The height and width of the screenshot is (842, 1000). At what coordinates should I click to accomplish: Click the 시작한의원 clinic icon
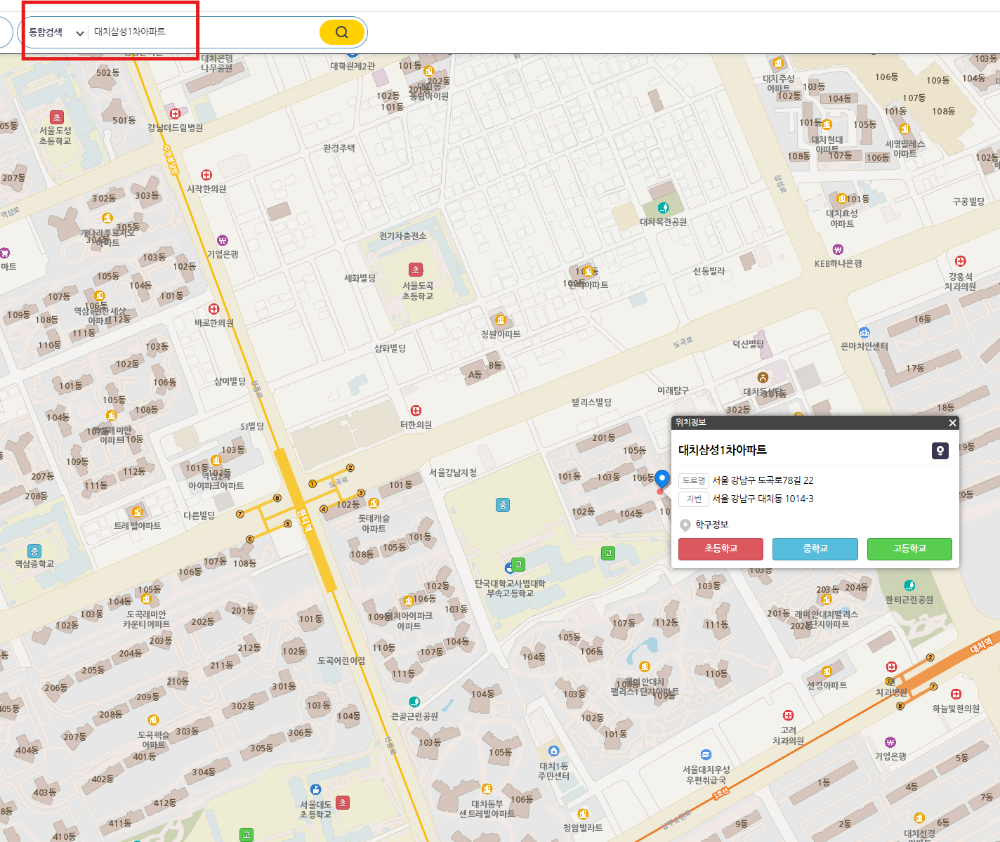(207, 175)
